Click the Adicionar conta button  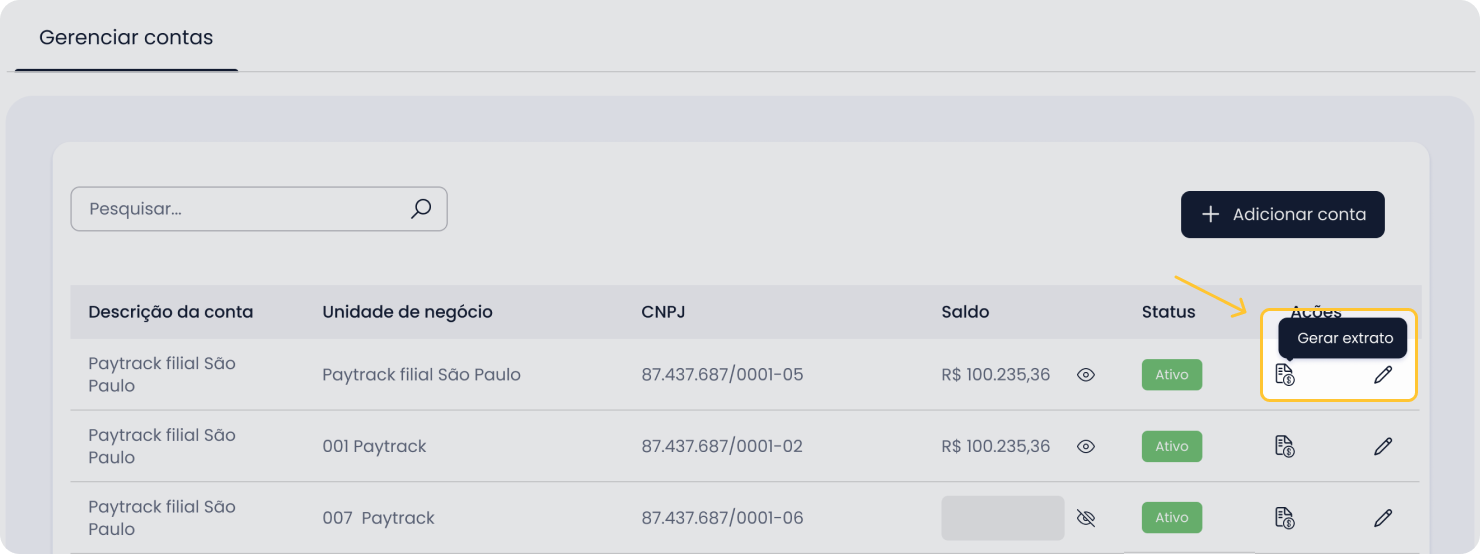1283,214
